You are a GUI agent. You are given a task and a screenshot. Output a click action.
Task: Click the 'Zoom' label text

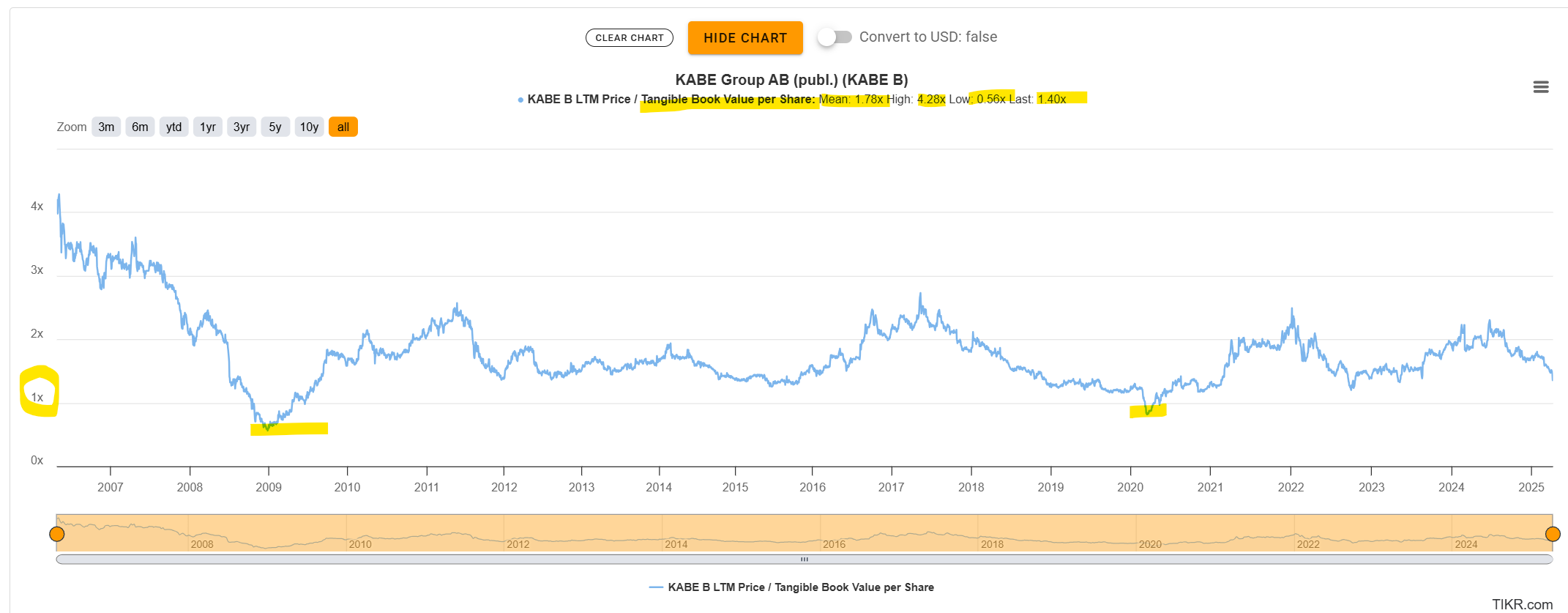click(x=72, y=127)
